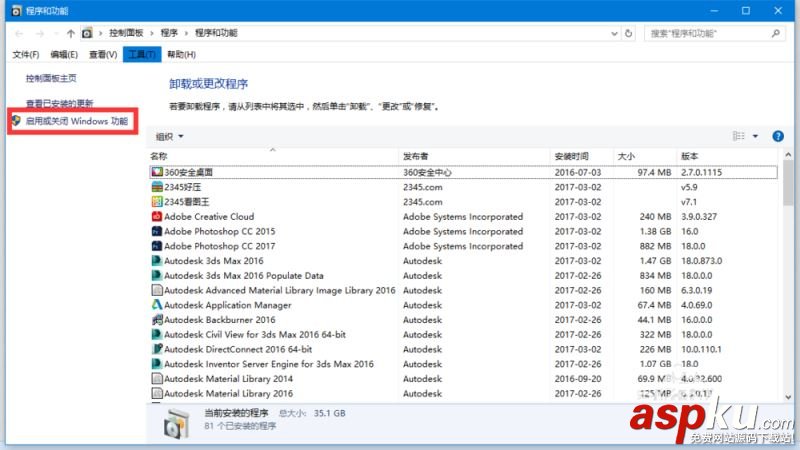Go up one folder level
Image resolution: width=800 pixels, height=450 pixels.
click(70, 34)
